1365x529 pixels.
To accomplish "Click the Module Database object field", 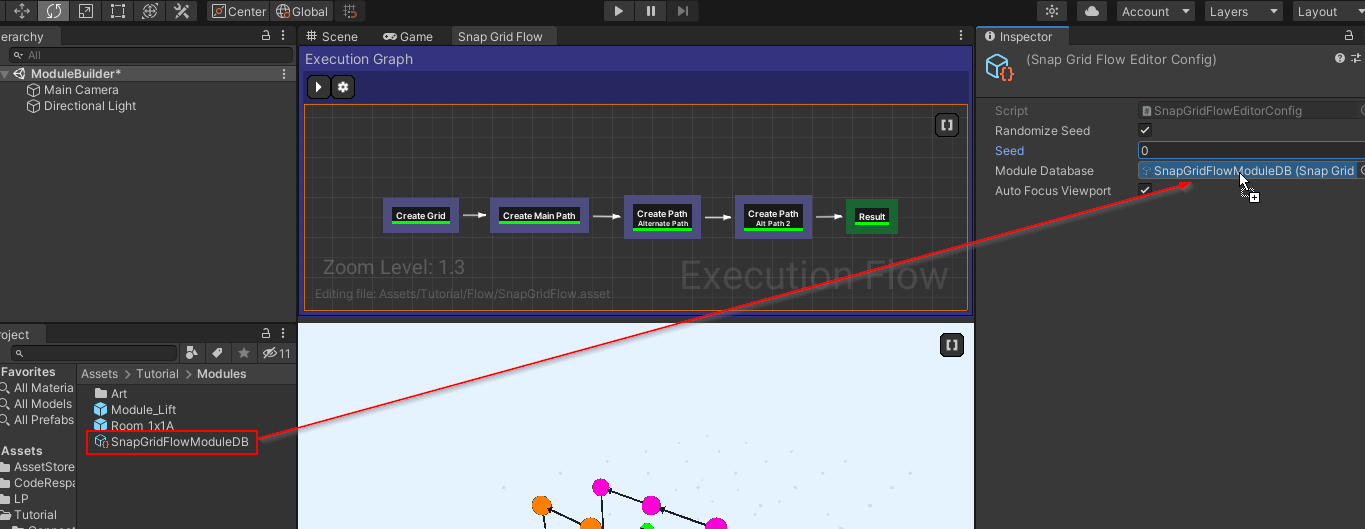I will tap(1246, 171).
